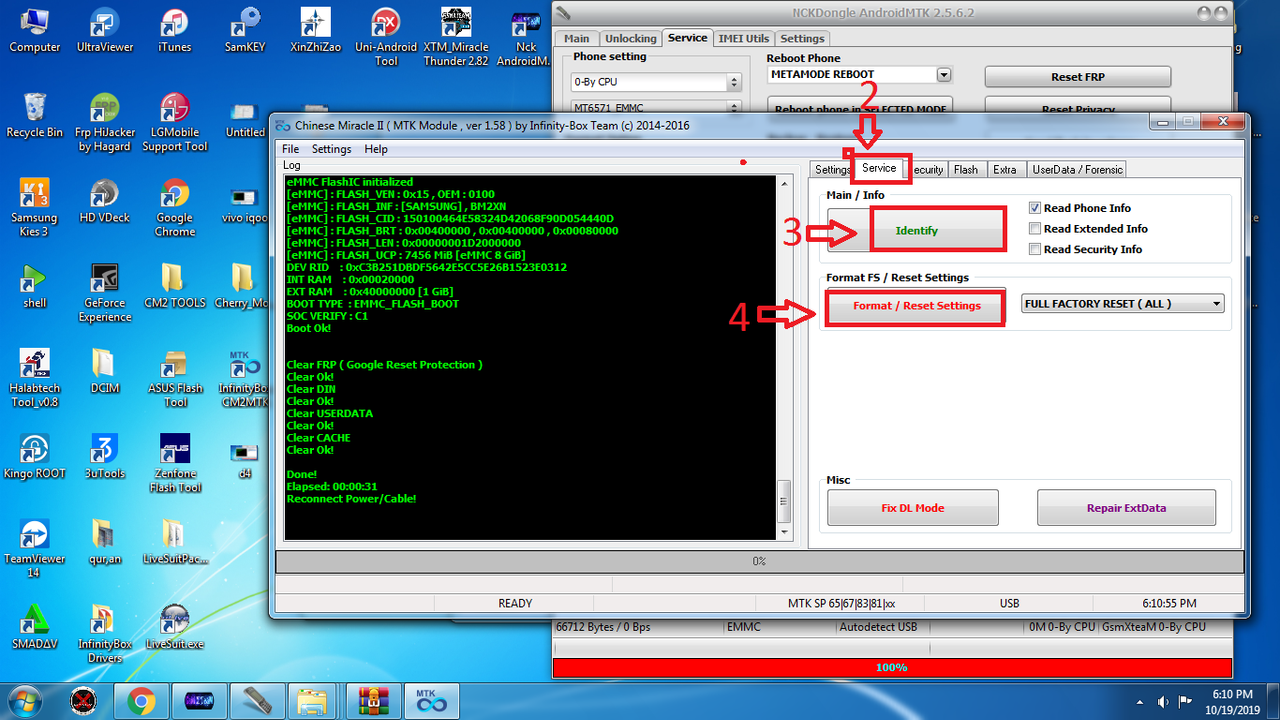Open LGMobile Support Tool icon
This screenshot has height=720, width=1280.
click(x=175, y=122)
